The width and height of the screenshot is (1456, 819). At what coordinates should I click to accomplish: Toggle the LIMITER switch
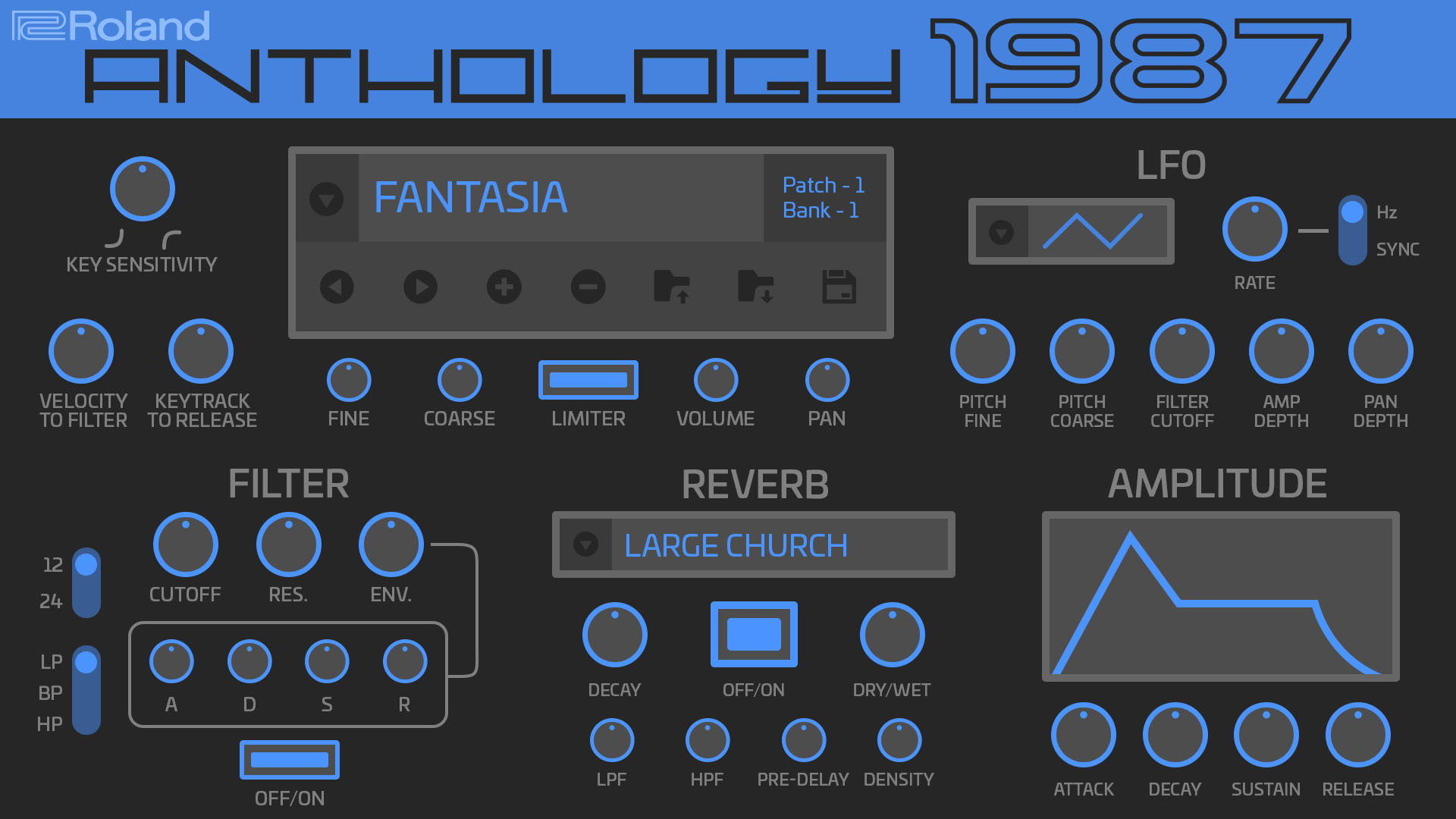click(588, 380)
